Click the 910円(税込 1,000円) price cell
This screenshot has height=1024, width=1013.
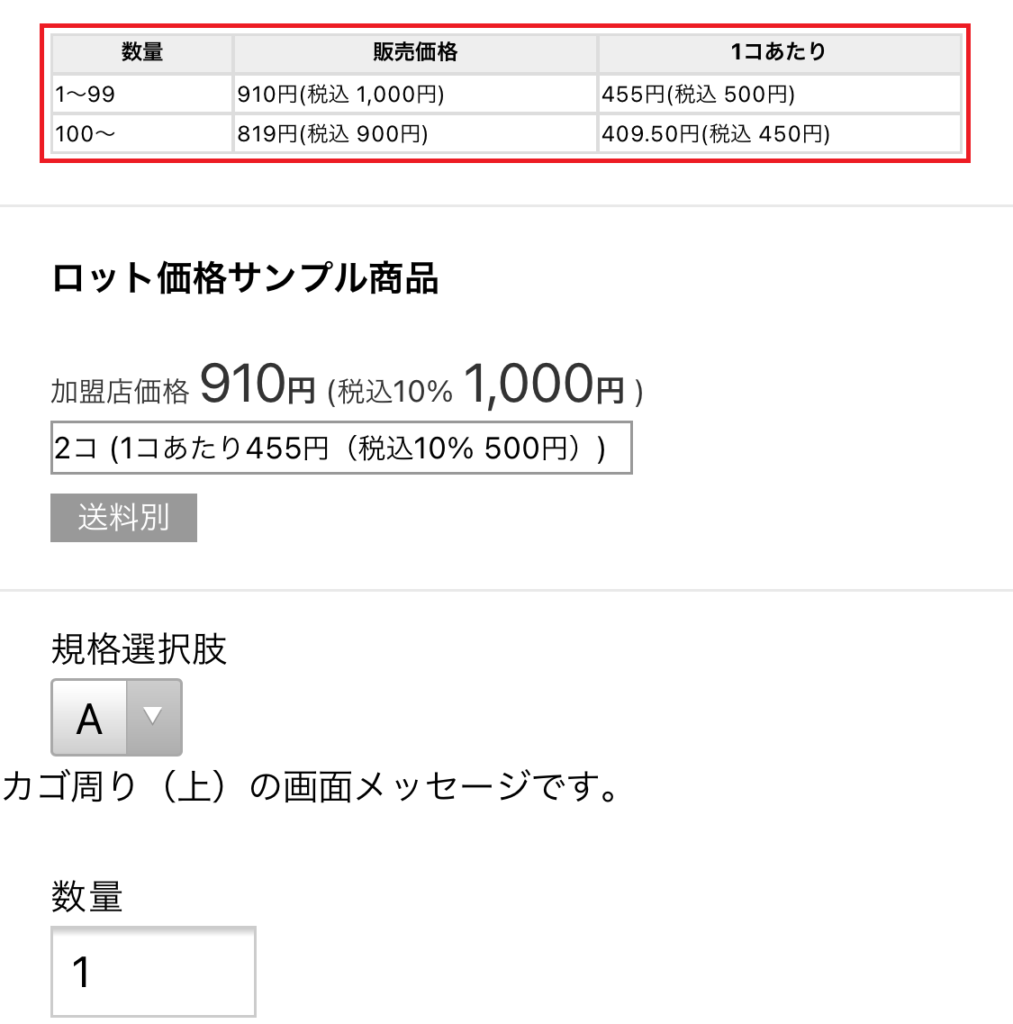415,95
